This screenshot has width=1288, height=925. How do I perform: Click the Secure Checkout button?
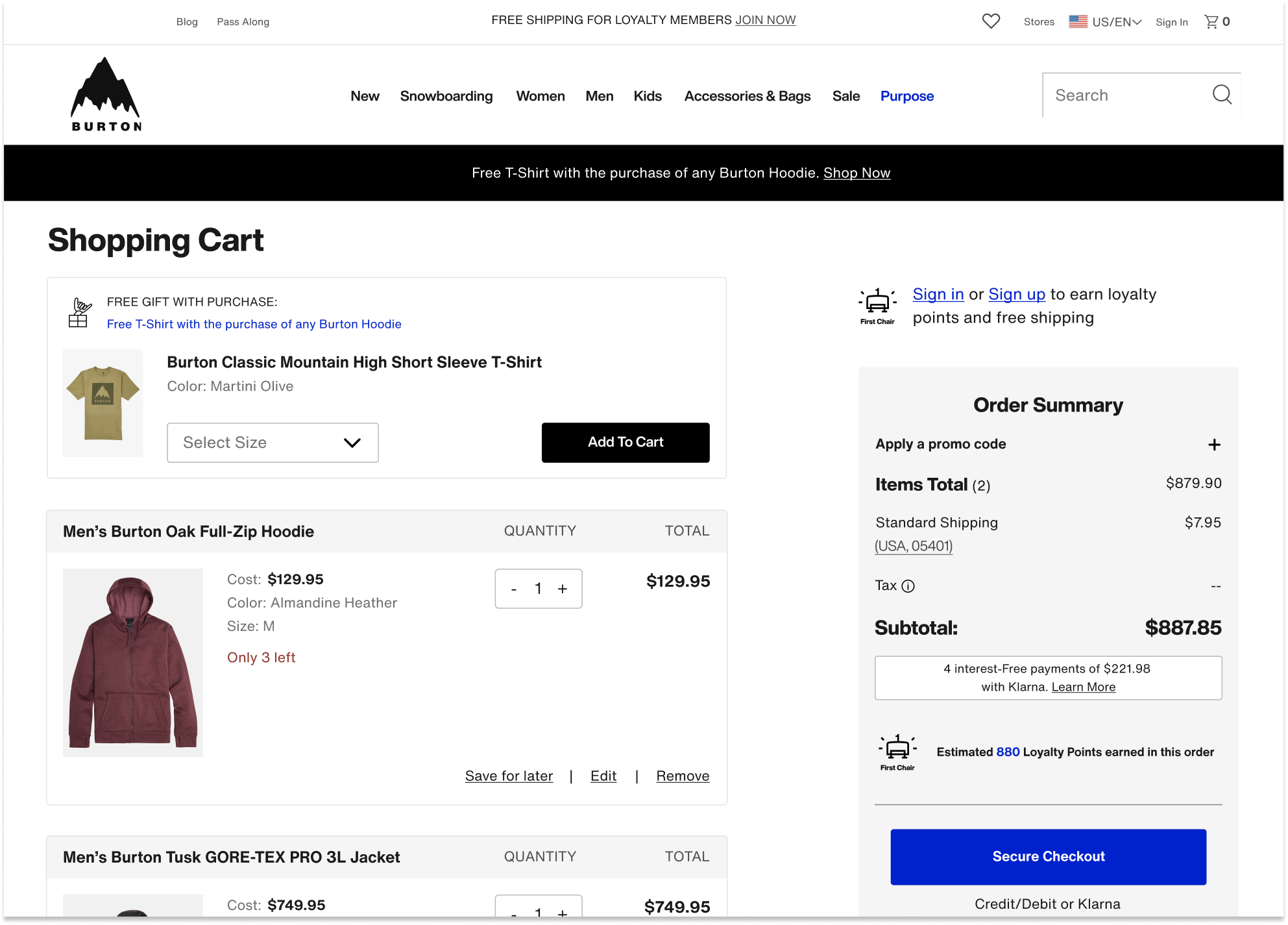(x=1048, y=857)
